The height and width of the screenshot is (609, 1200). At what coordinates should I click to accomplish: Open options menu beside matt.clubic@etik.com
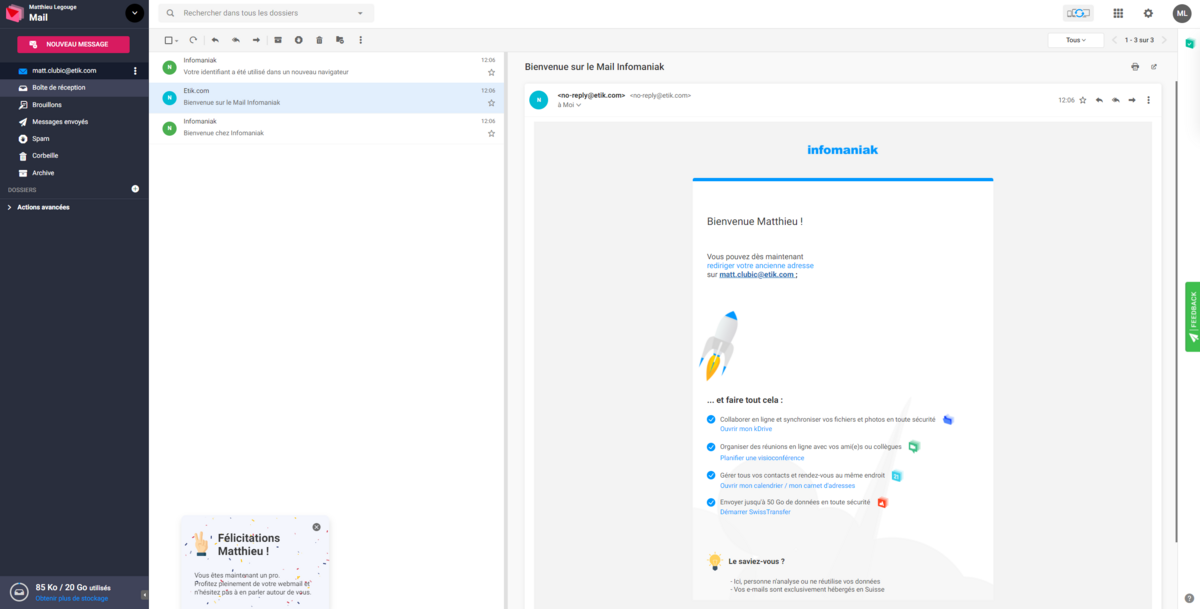pyautogui.click(x=135, y=71)
